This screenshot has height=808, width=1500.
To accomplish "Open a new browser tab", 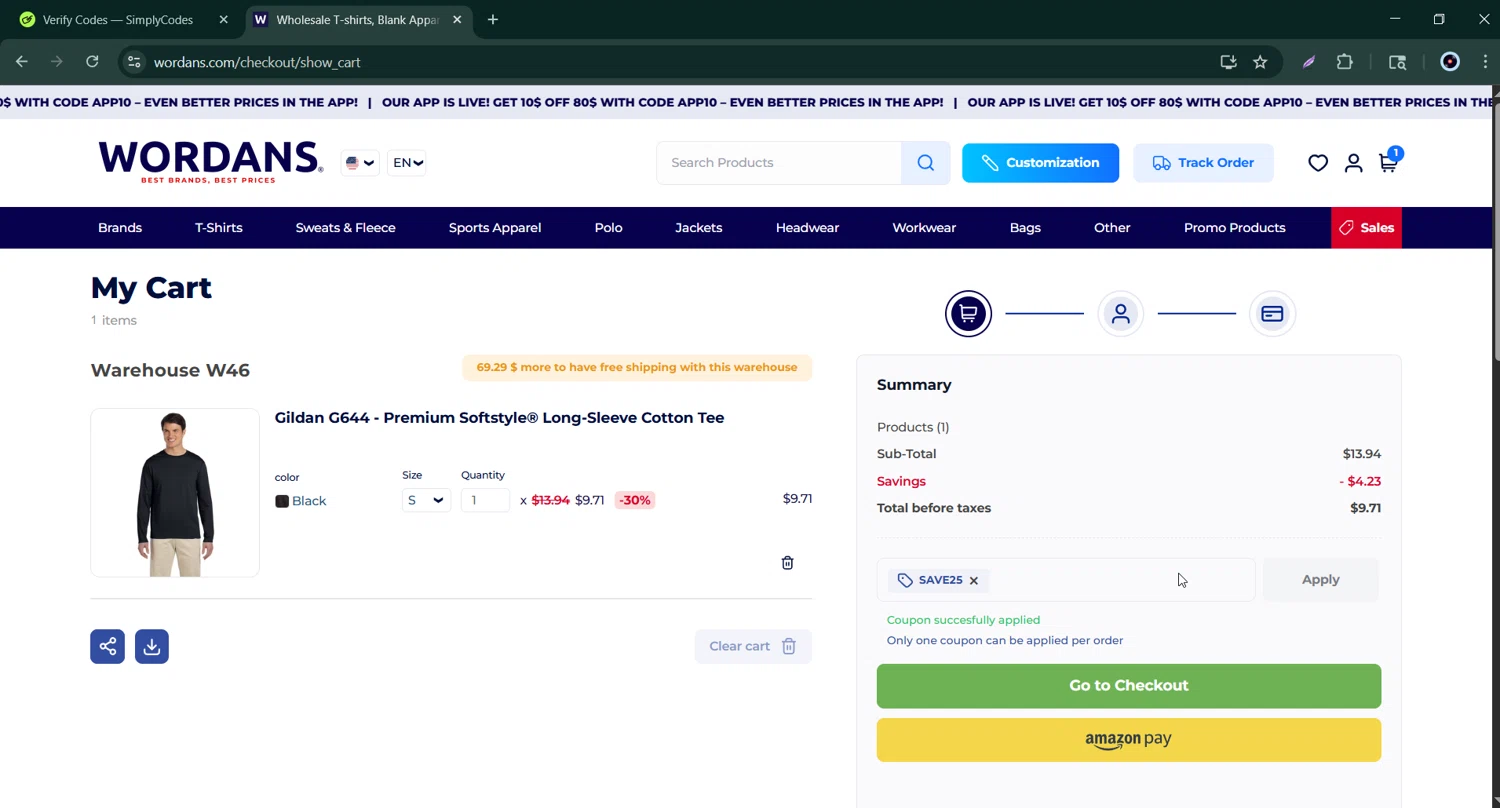I will click(x=493, y=20).
